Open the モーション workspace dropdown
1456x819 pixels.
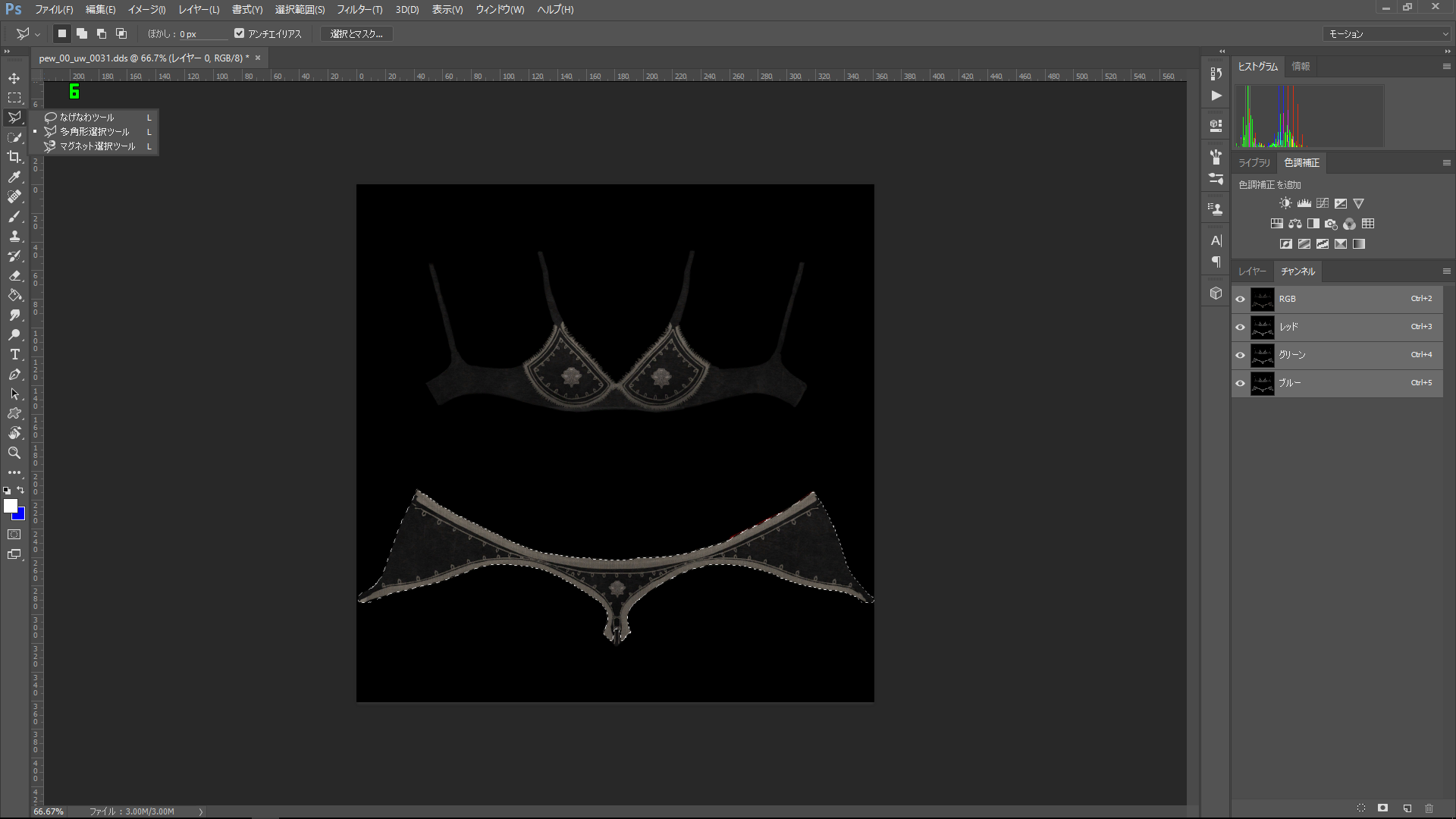pos(1387,33)
